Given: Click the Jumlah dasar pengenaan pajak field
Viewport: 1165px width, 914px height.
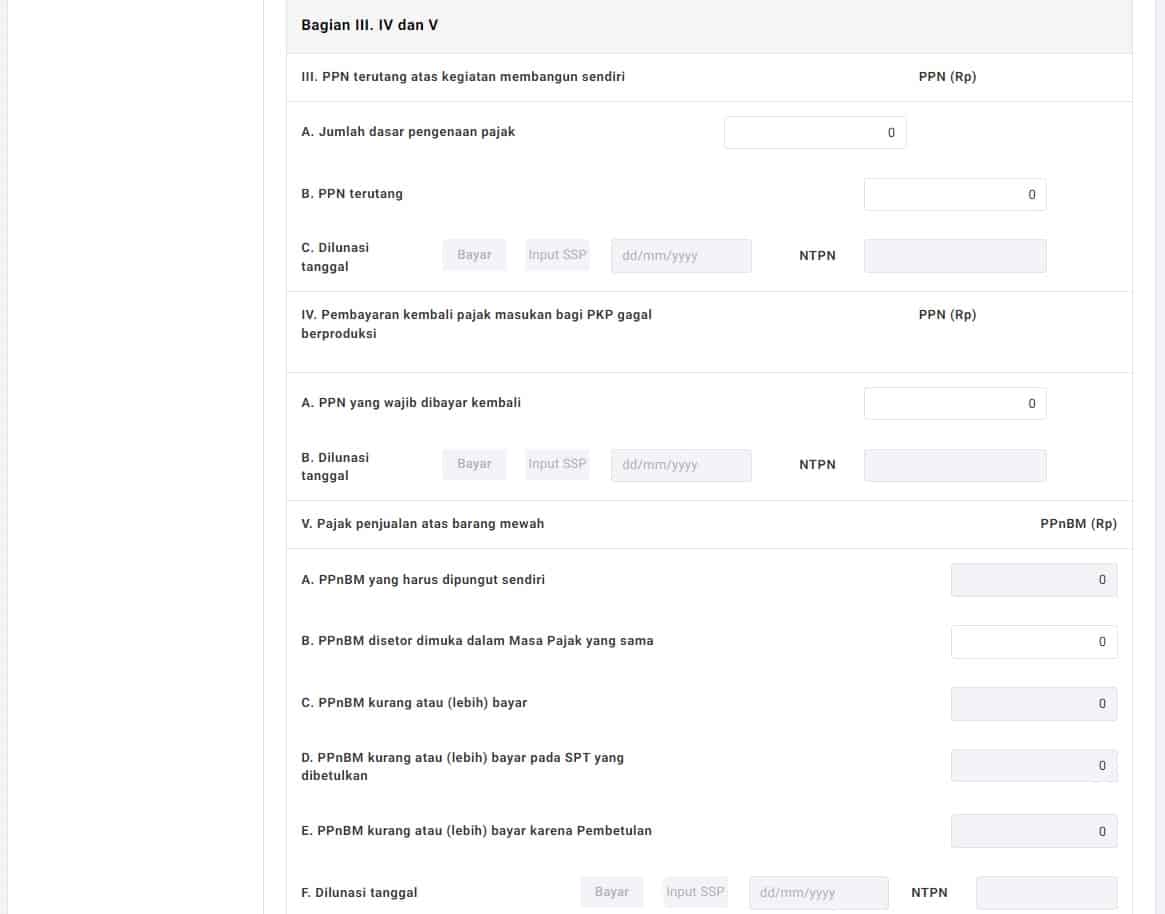Looking at the screenshot, I should tap(814, 132).
